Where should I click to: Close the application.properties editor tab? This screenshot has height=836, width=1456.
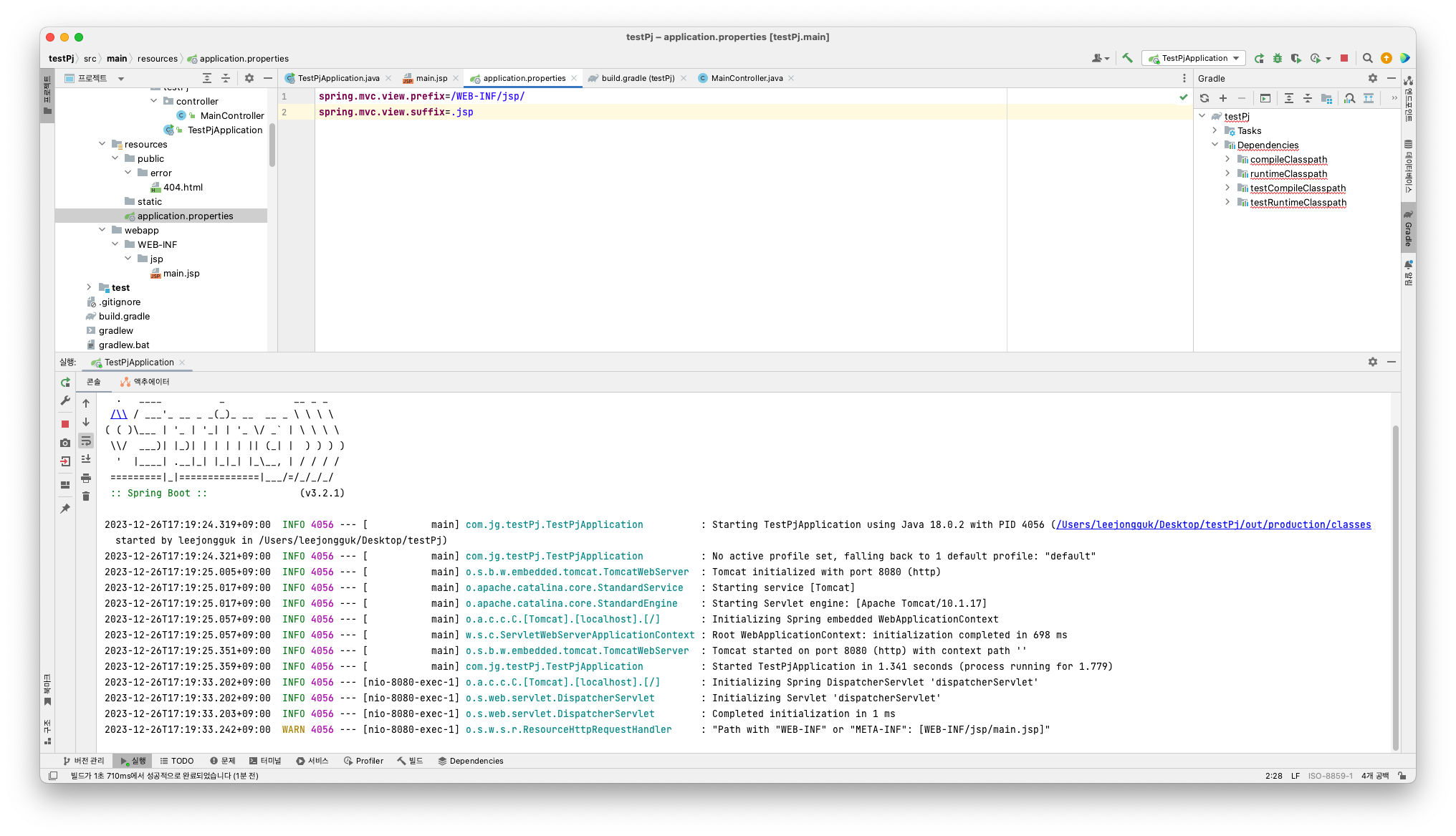click(574, 78)
